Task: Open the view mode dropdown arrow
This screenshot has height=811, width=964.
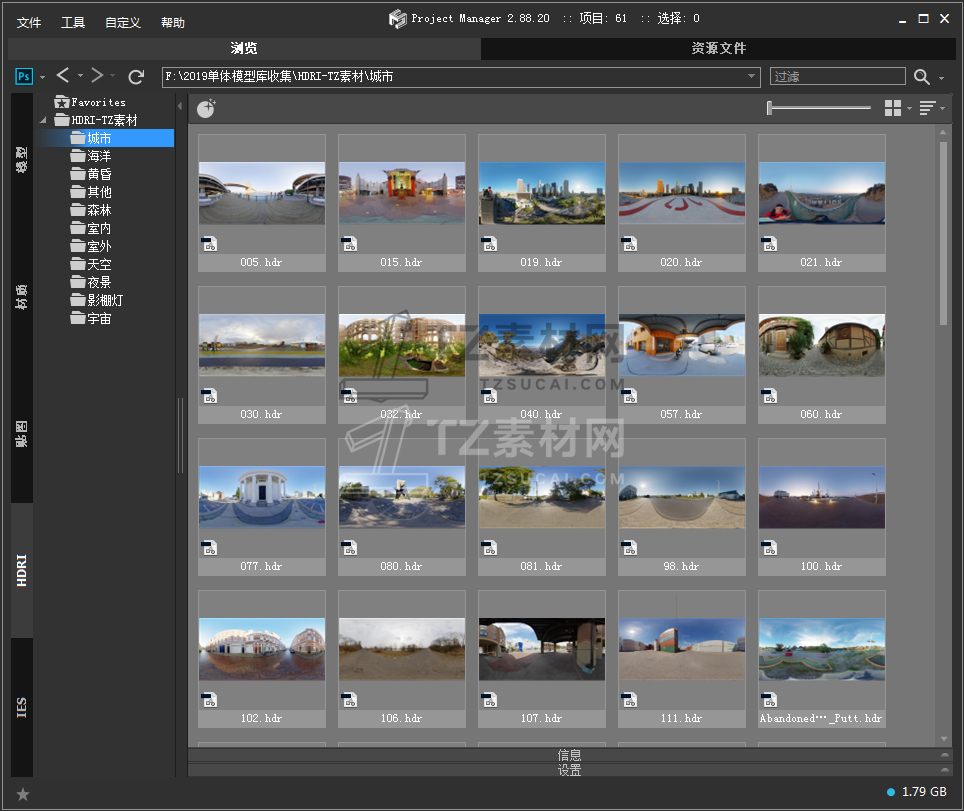Action: click(909, 108)
